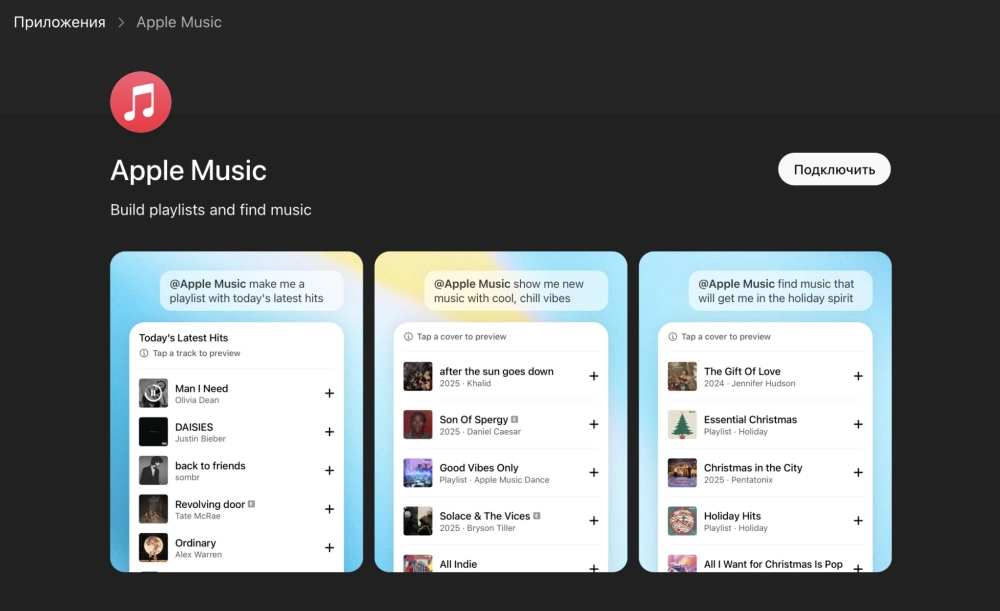Add DAISIES by Justin Bieber with plus
The image size is (1000, 611).
tap(329, 432)
